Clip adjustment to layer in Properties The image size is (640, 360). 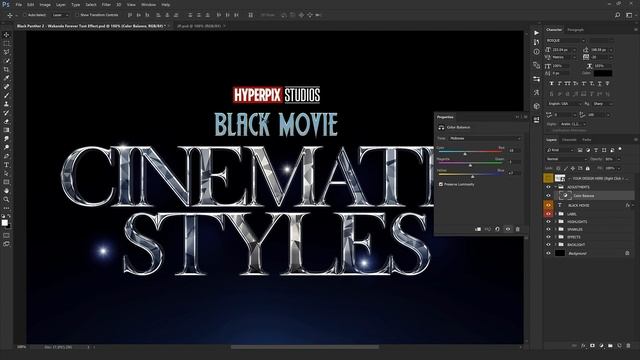[478, 229]
